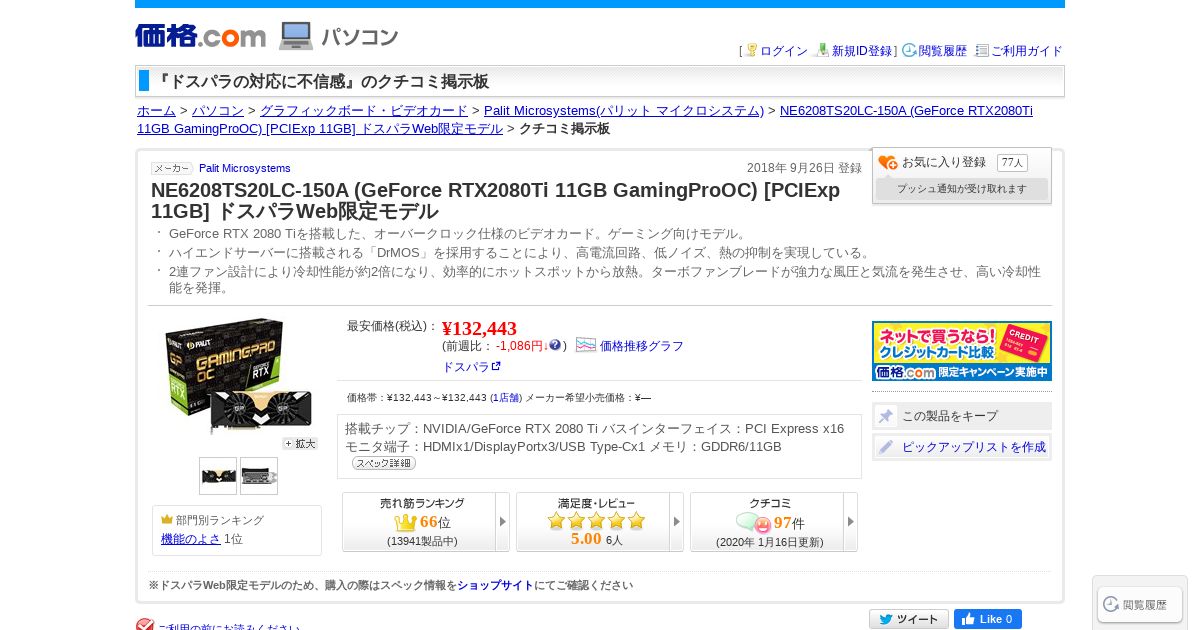
Task: Click the pencil pickup list icon
Action: pyautogui.click(x=886, y=447)
